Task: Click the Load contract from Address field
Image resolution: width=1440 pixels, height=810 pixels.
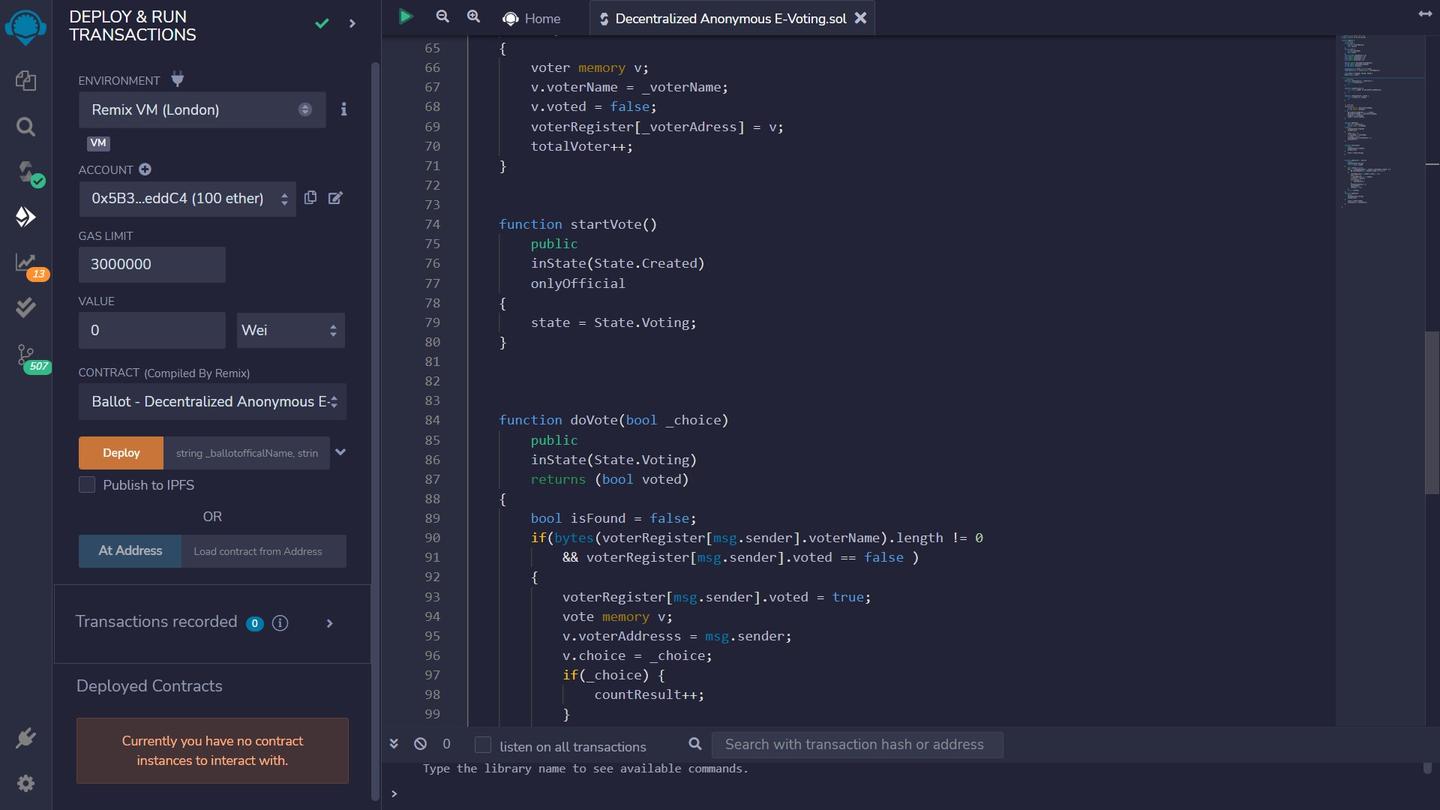Action: tap(263, 551)
